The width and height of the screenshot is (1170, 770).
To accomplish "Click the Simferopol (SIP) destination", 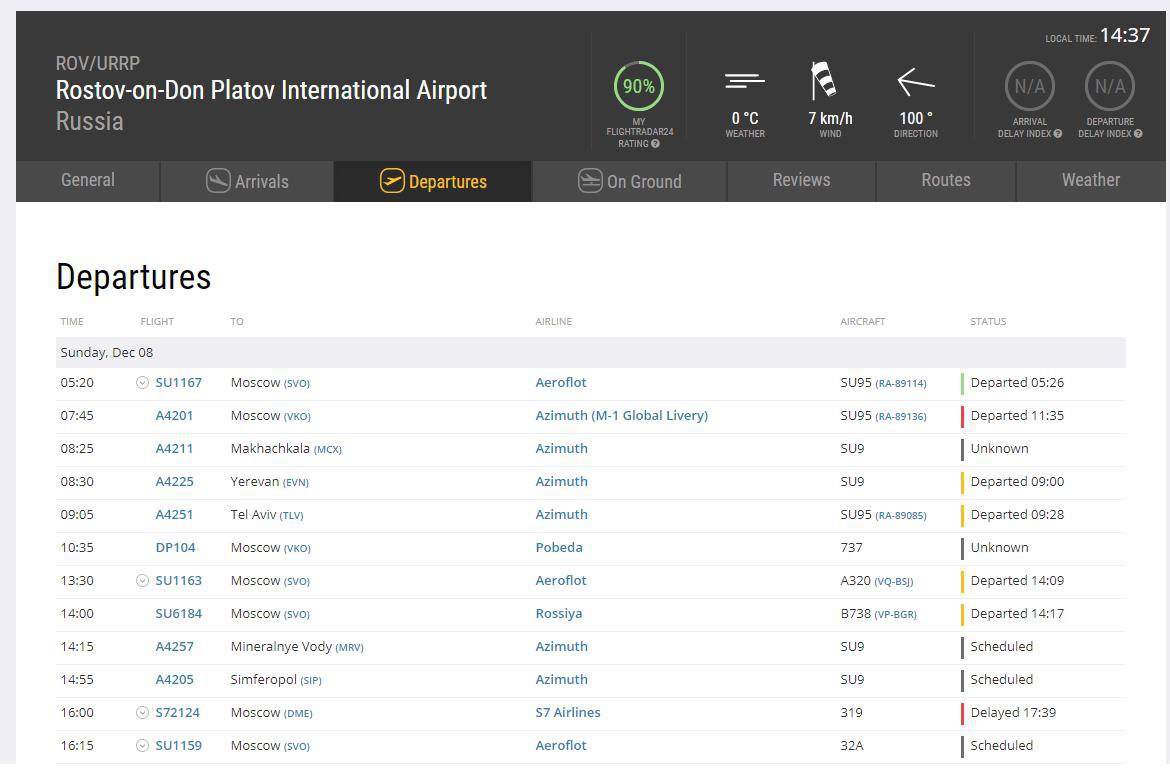I will (x=276, y=680).
